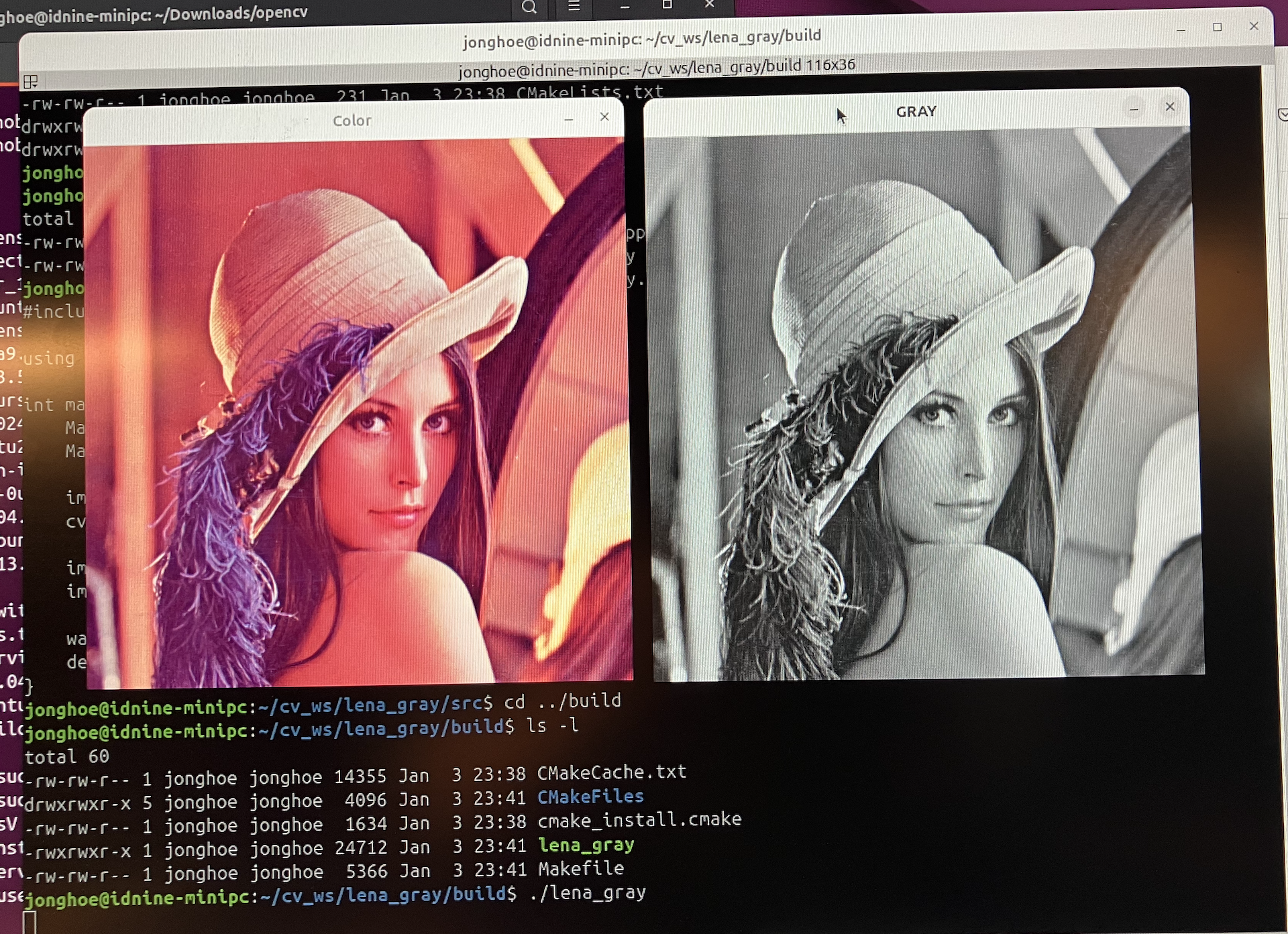The image size is (1288, 934).
Task: Click the CMakeFiles directory name in listing
Action: click(590, 797)
